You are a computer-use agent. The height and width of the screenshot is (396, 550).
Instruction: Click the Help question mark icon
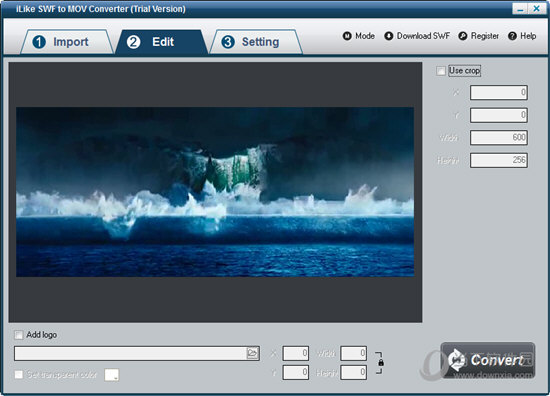point(512,36)
